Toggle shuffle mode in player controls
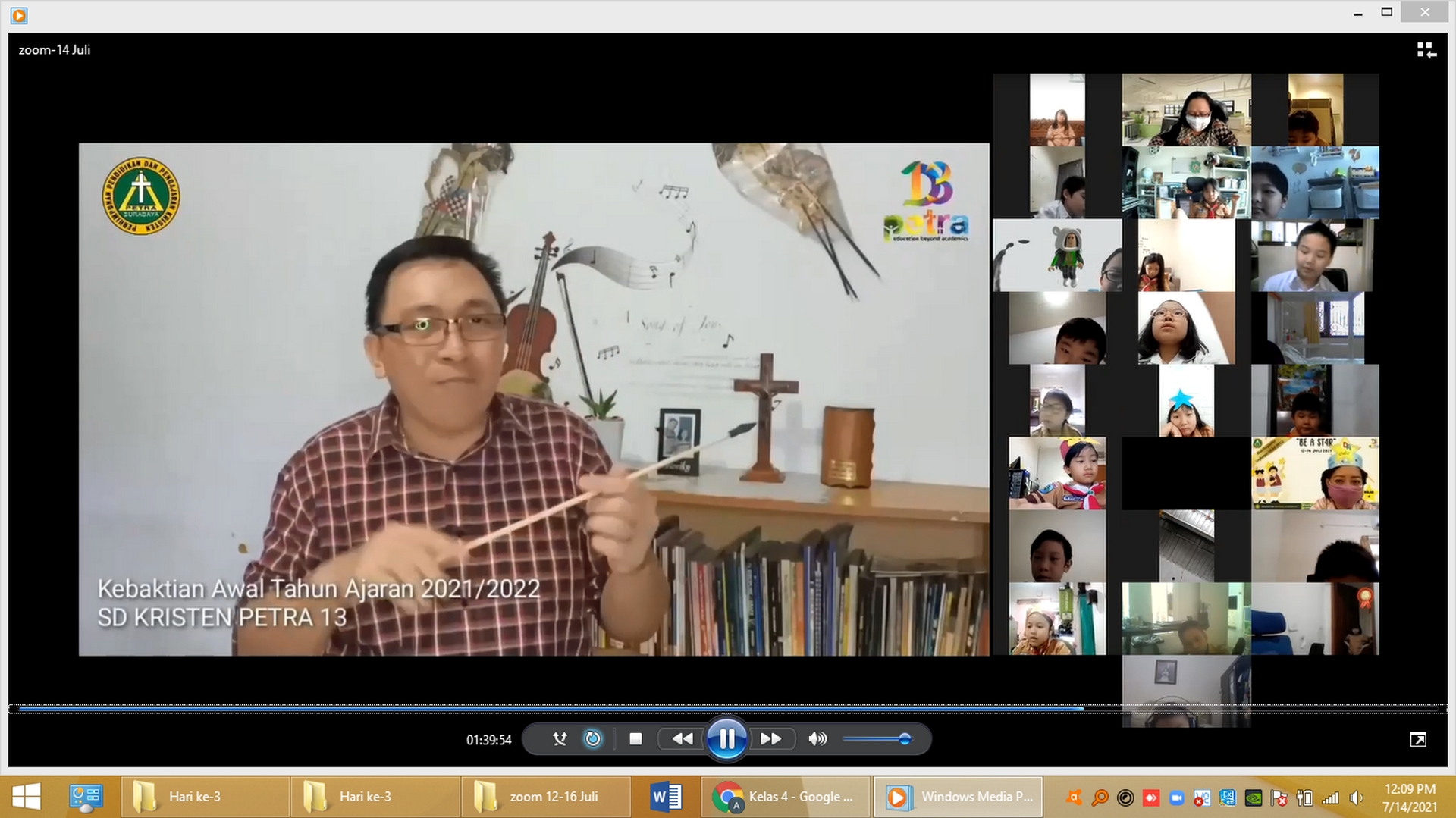 coord(560,738)
